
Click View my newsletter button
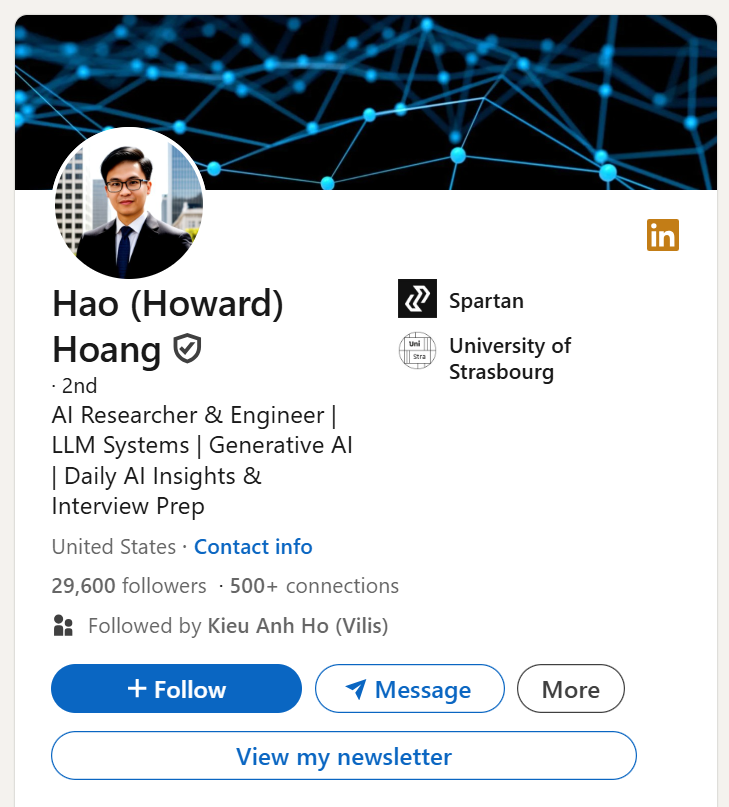tap(343, 756)
